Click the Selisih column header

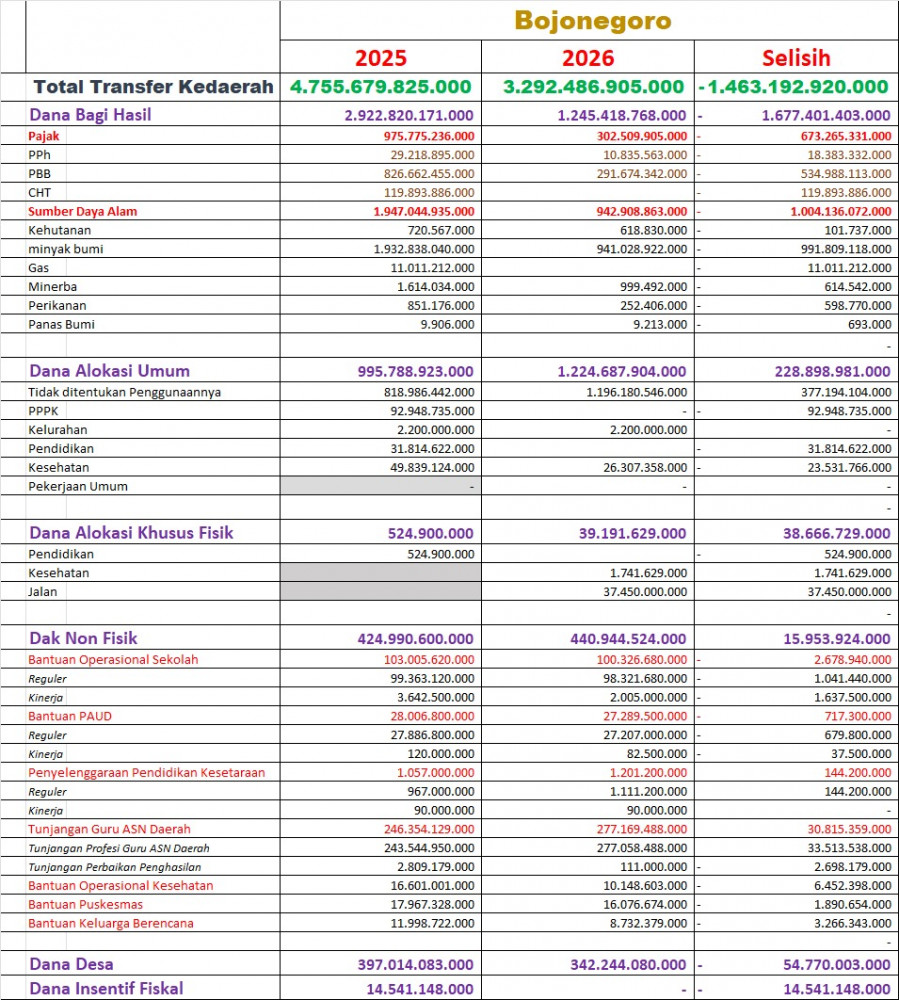point(796,58)
